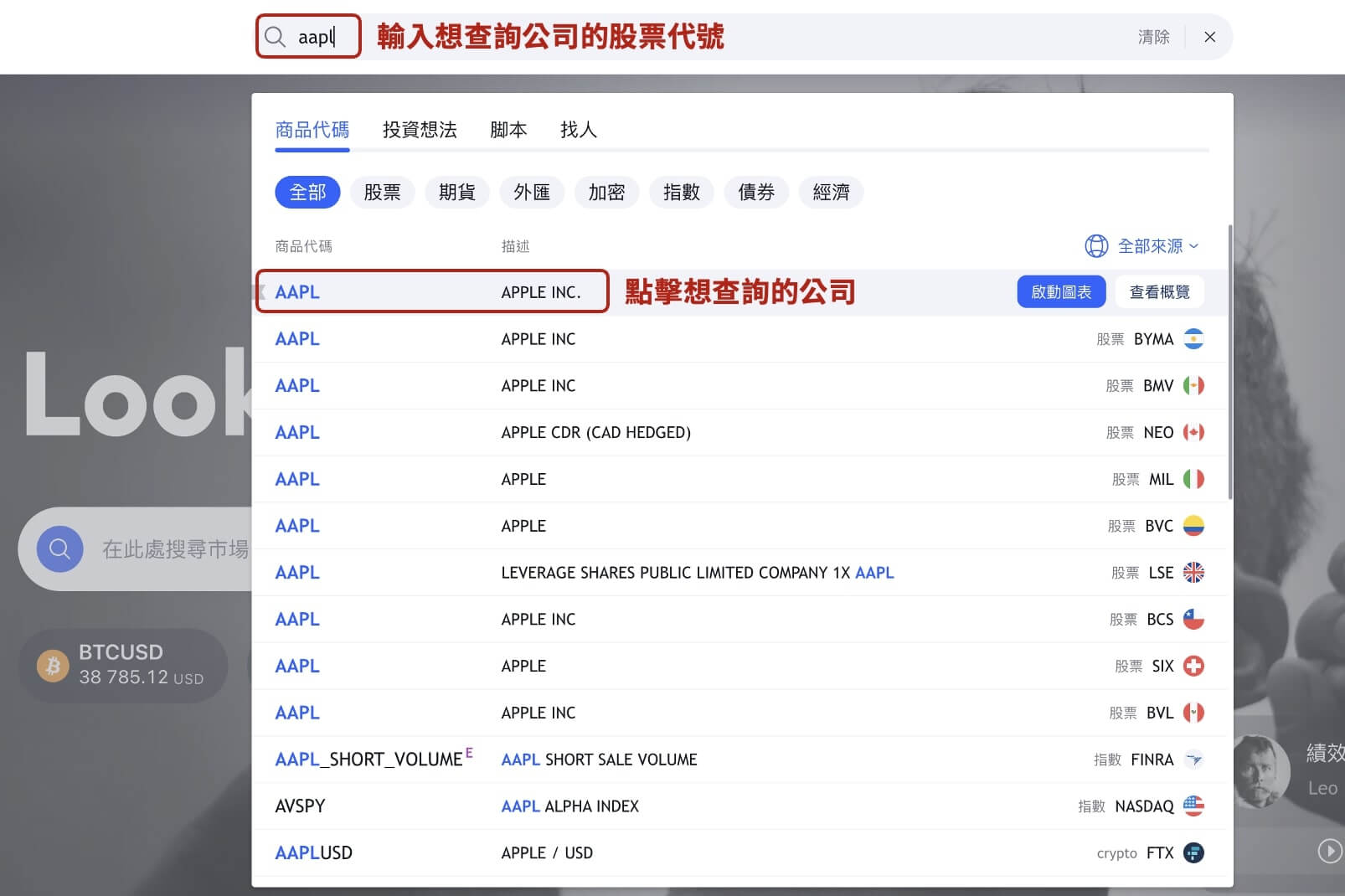Image resolution: width=1345 pixels, height=896 pixels.
Task: Select the AAPL row listed on SIX
Action: pos(739,667)
